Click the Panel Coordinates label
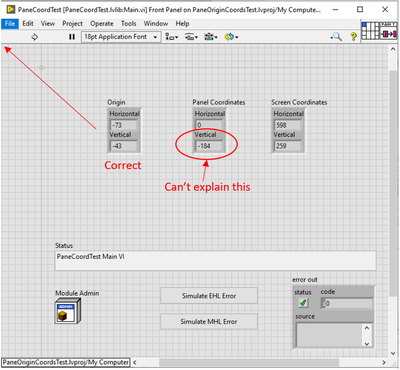The image size is (400, 370). (219, 102)
